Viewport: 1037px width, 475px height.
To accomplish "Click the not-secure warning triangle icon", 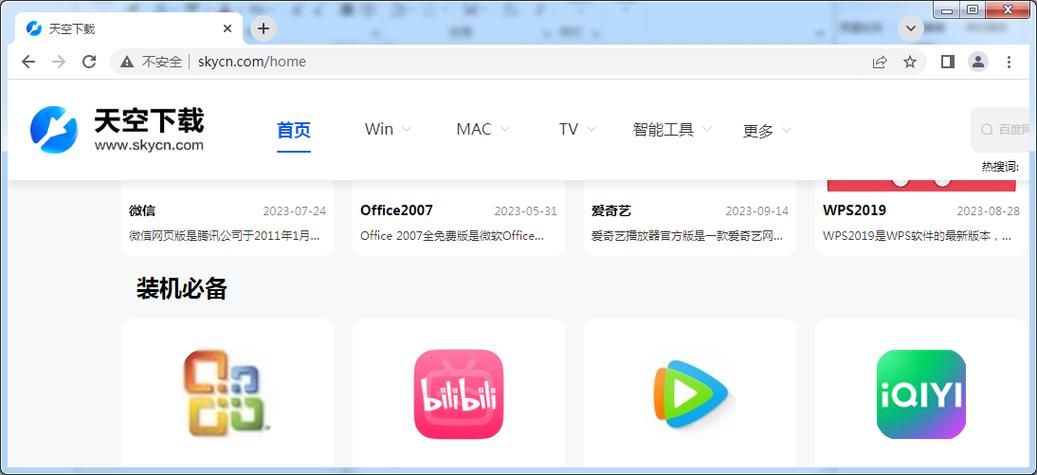I will pyautogui.click(x=127, y=62).
